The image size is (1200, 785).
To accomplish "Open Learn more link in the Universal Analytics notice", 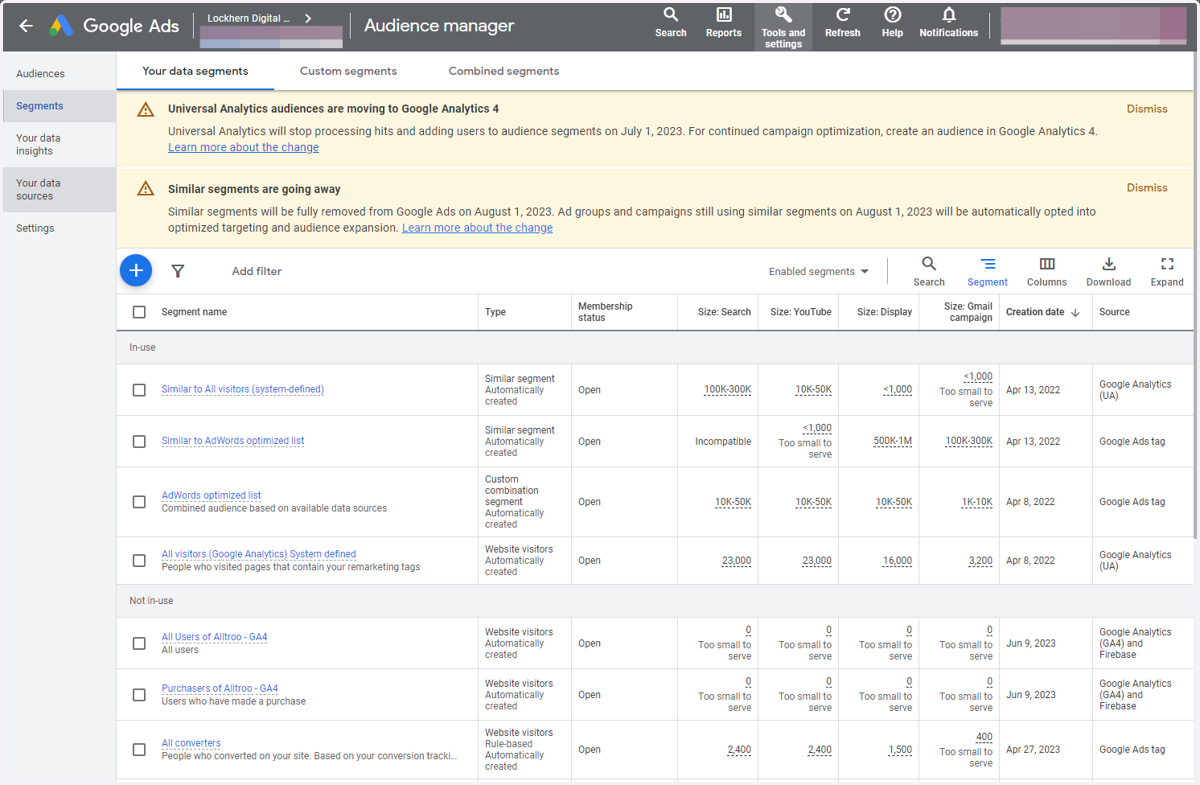I will pyautogui.click(x=243, y=147).
